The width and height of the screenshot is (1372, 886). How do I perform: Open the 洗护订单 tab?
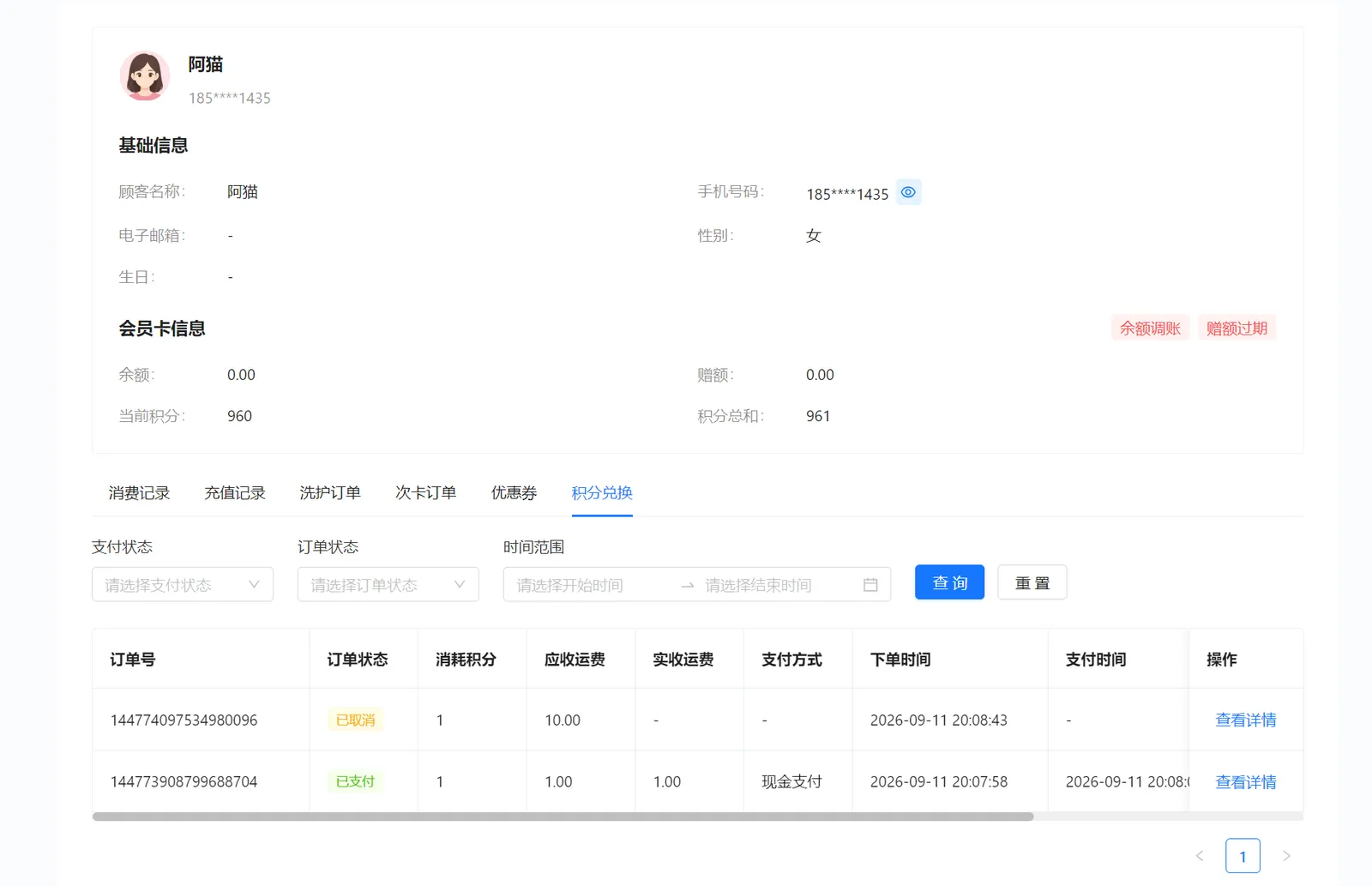[x=330, y=493]
